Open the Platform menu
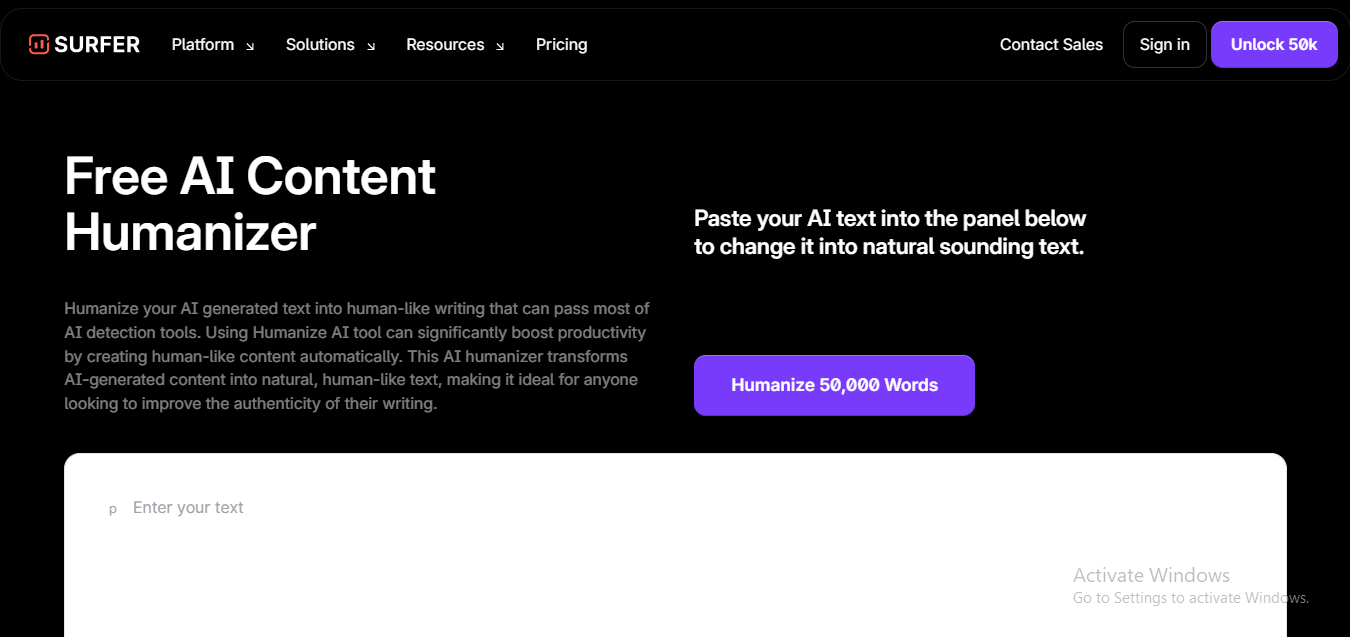Viewport: 1350px width, 637px height. pos(202,45)
